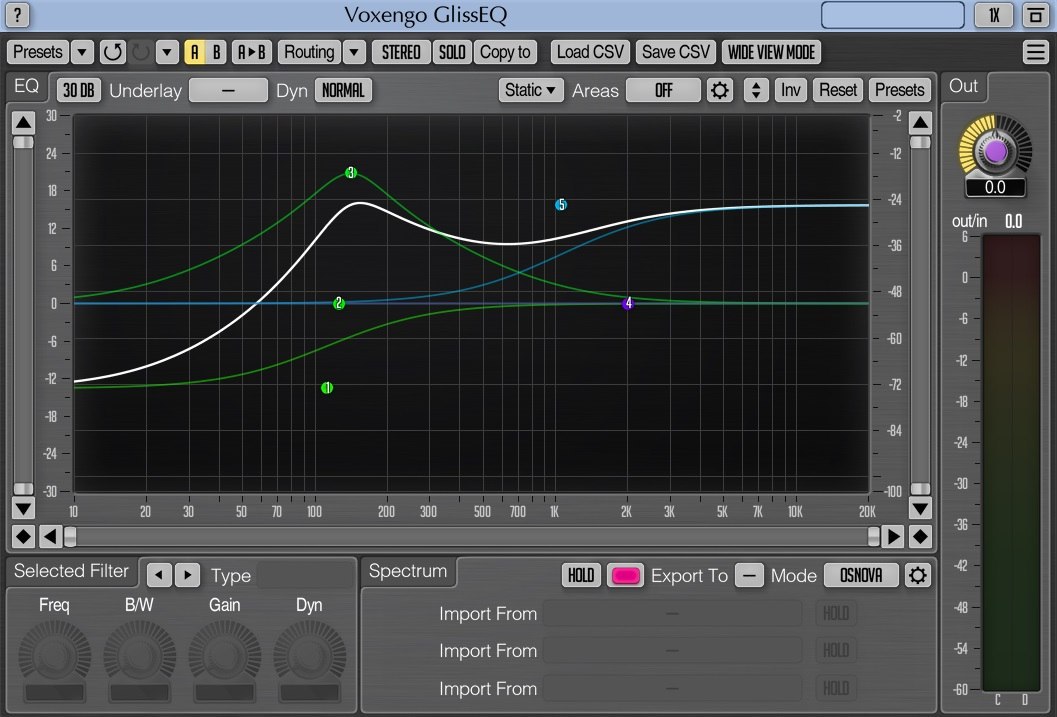
Task: Click right spectrum scale down arrow
Action: [x=920, y=508]
